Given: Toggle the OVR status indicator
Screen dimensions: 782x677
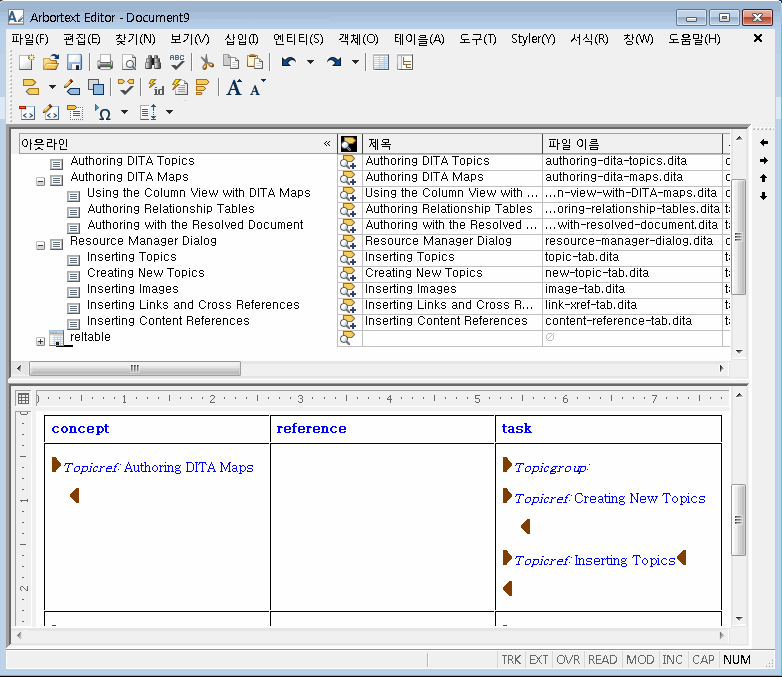Looking at the screenshot, I should click(568, 660).
